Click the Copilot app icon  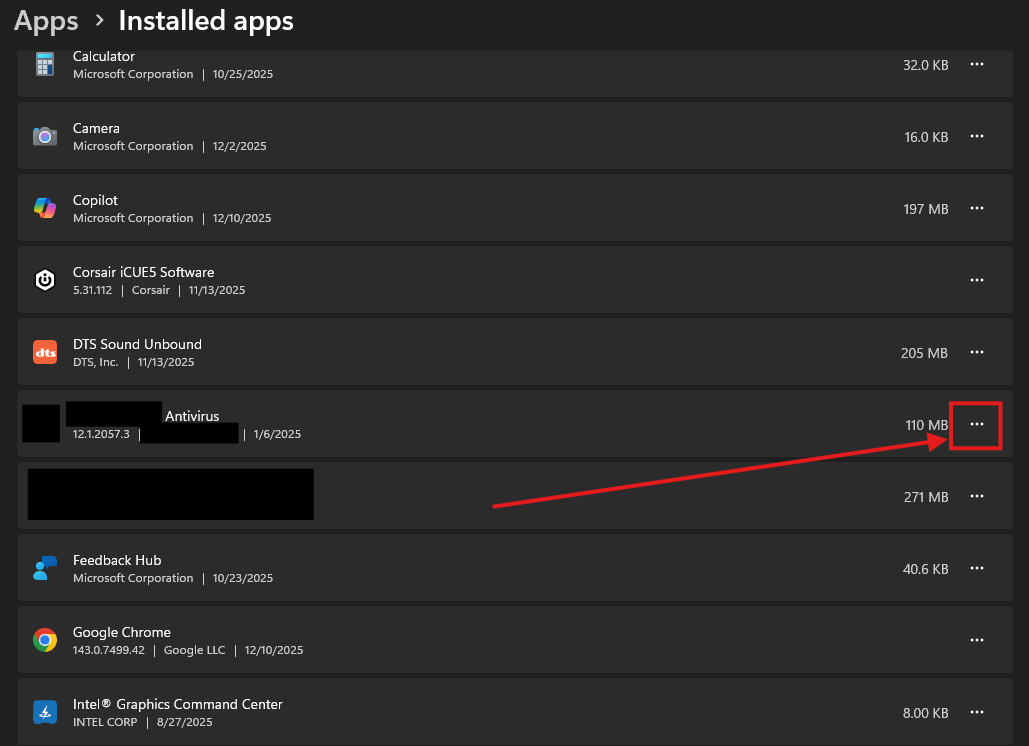tap(45, 208)
